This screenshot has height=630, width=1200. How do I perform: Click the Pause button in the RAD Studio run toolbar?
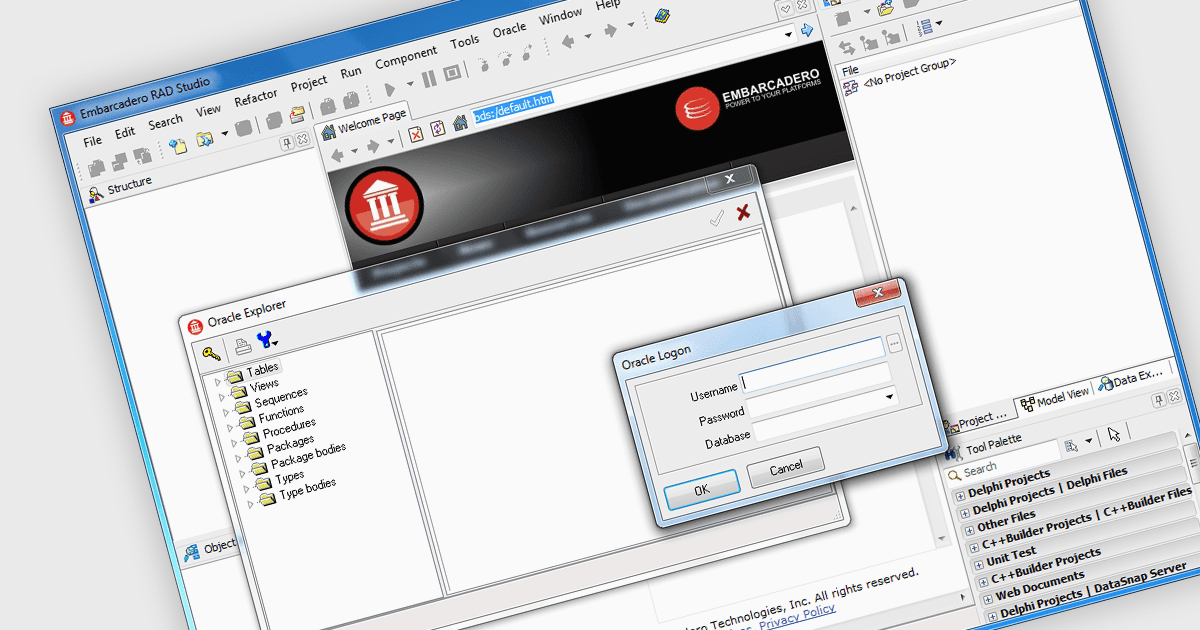coord(429,78)
